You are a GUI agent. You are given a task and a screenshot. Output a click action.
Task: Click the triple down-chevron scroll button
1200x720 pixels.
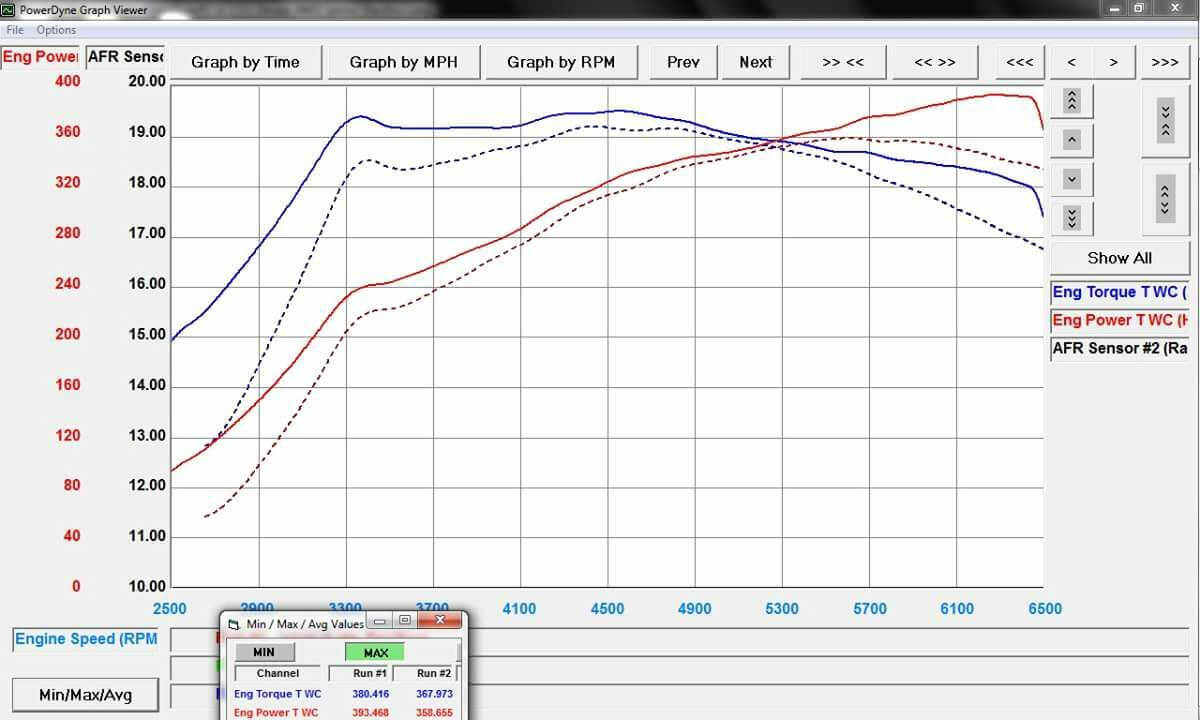tap(1071, 218)
